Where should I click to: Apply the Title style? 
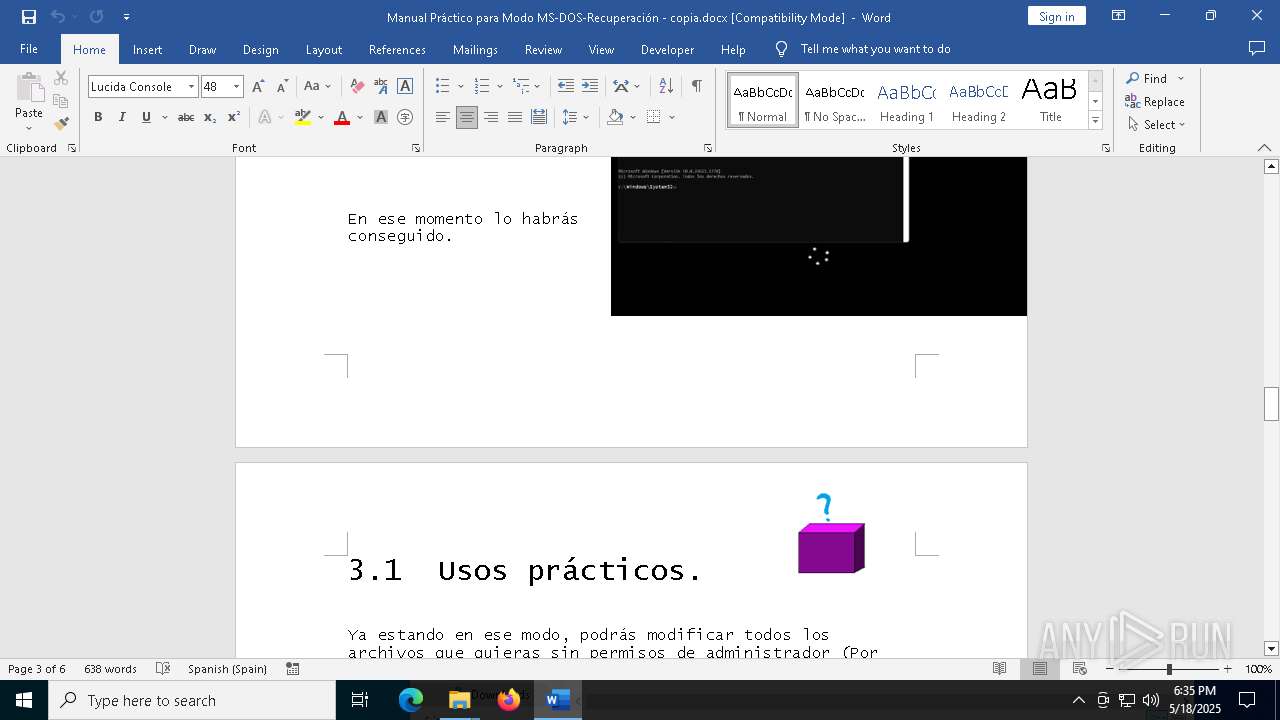(x=1050, y=100)
